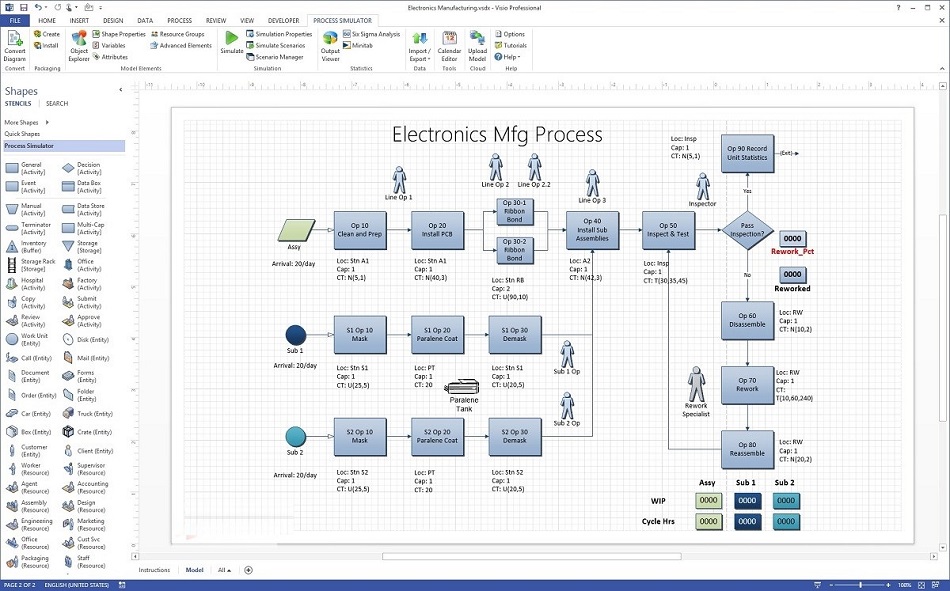Switch to the DESIGN ribbon tab
The height and width of the screenshot is (591, 950).
(x=113, y=21)
